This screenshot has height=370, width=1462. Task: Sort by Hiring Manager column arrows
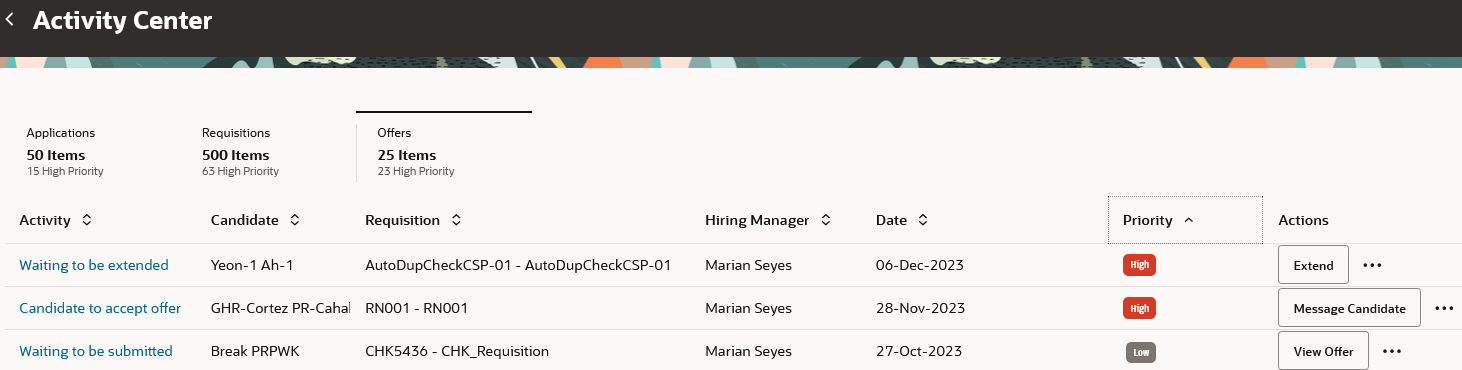point(826,220)
